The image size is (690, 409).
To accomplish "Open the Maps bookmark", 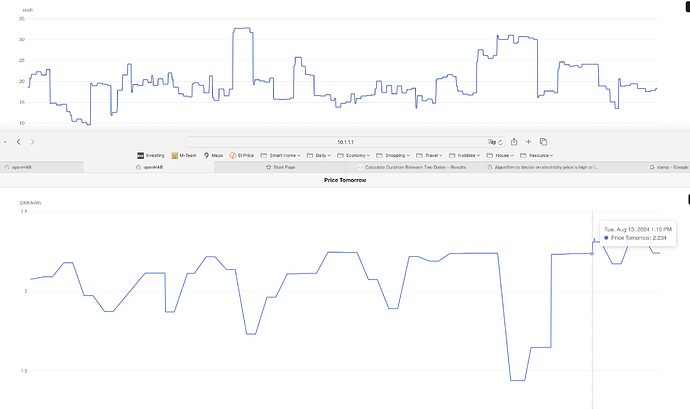I will pos(213,155).
